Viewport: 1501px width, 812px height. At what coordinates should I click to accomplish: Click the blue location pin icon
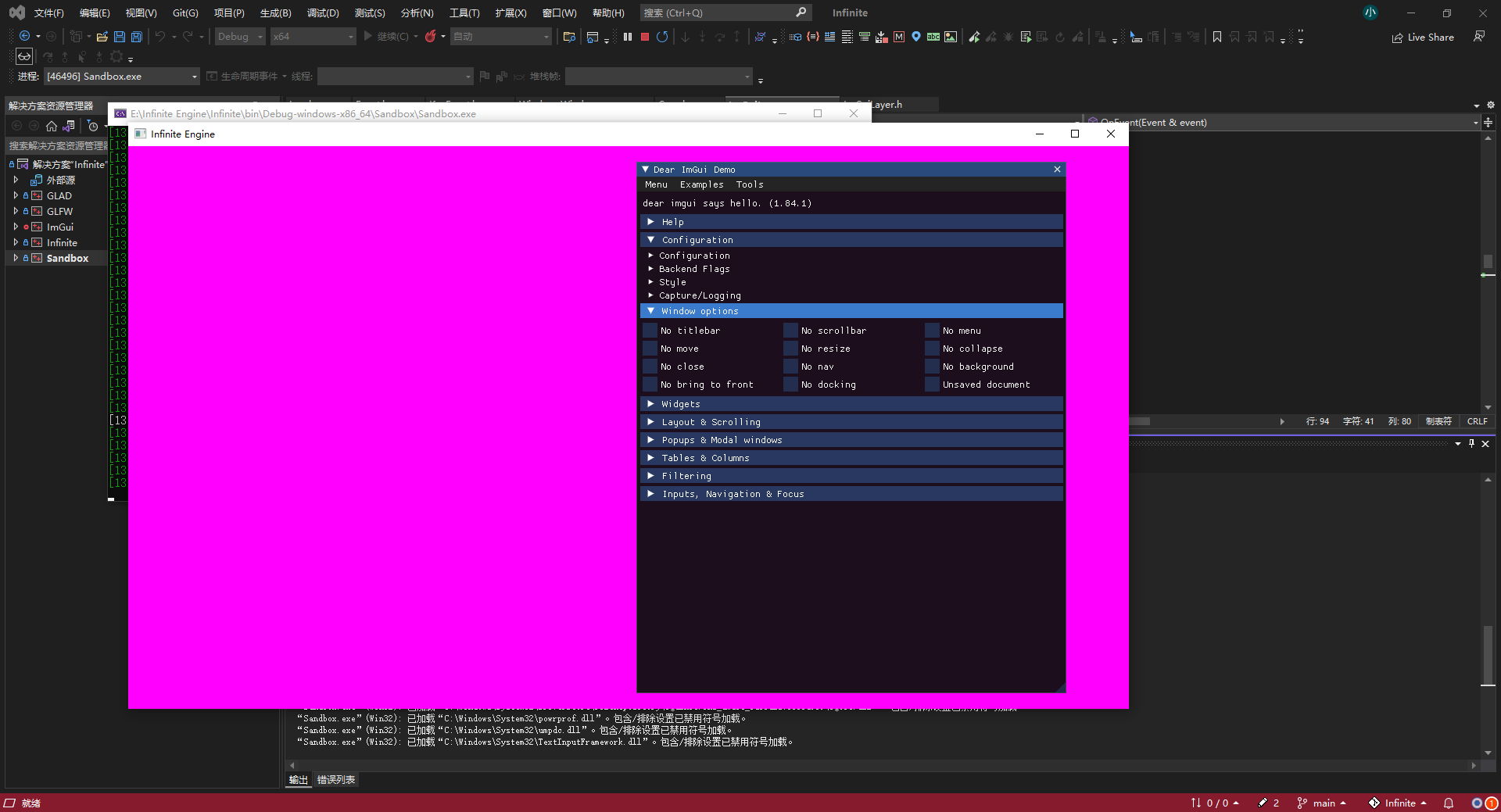[916, 36]
